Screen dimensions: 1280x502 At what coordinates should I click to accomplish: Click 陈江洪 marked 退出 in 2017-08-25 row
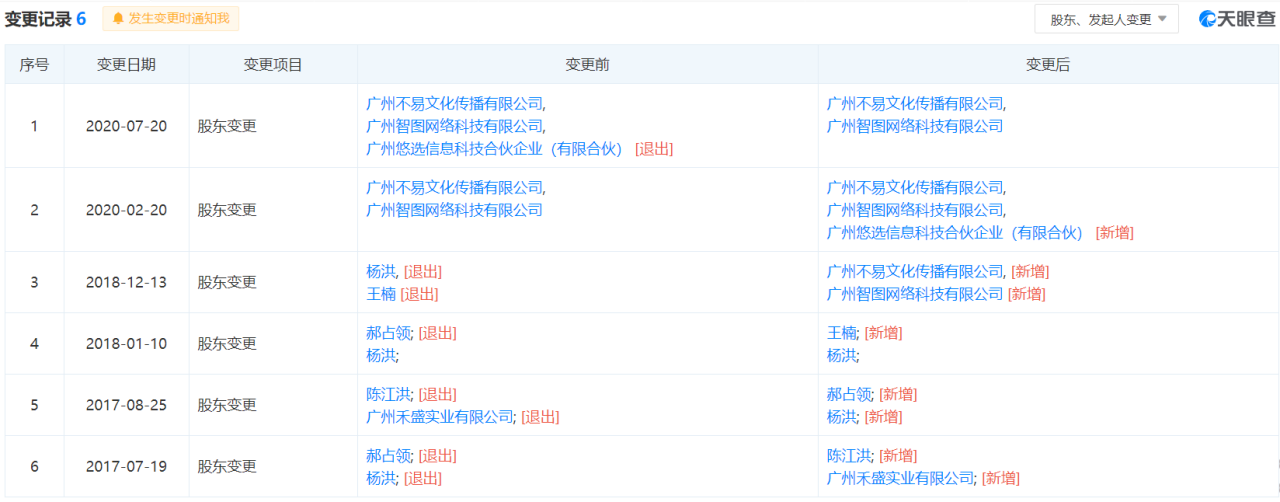click(389, 394)
